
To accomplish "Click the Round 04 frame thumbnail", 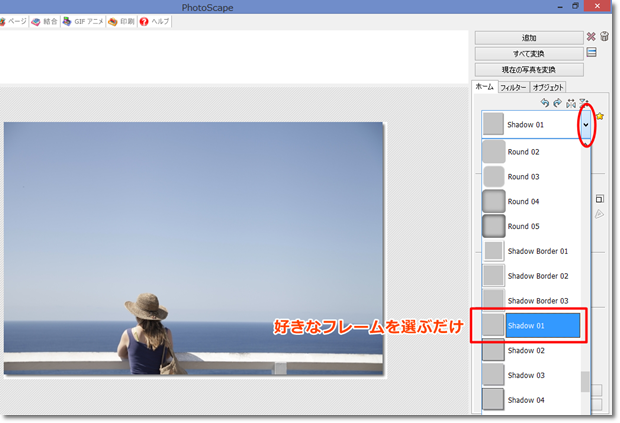I will click(x=493, y=202).
